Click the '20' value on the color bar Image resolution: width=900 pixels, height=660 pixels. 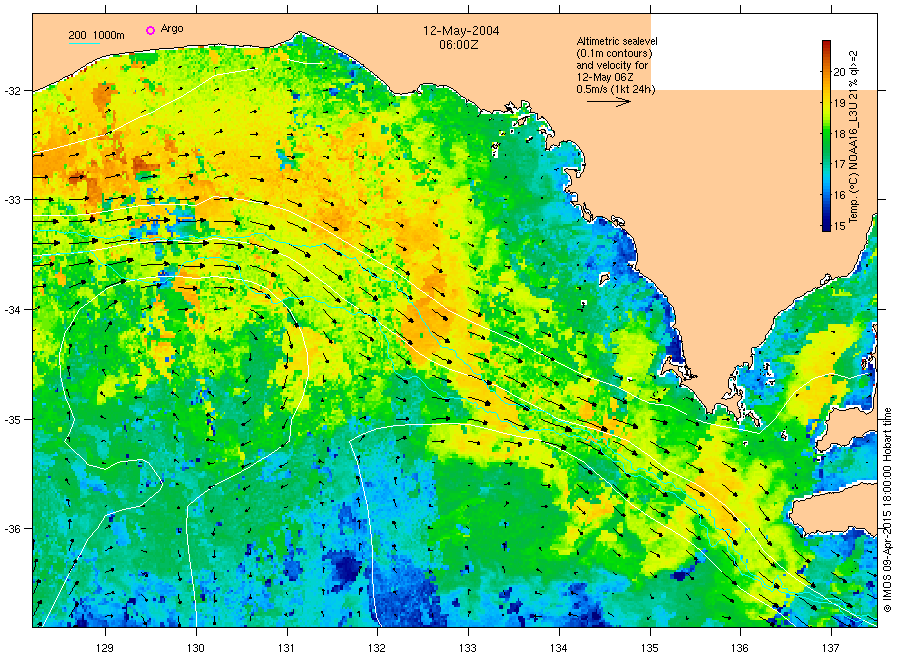(839, 72)
